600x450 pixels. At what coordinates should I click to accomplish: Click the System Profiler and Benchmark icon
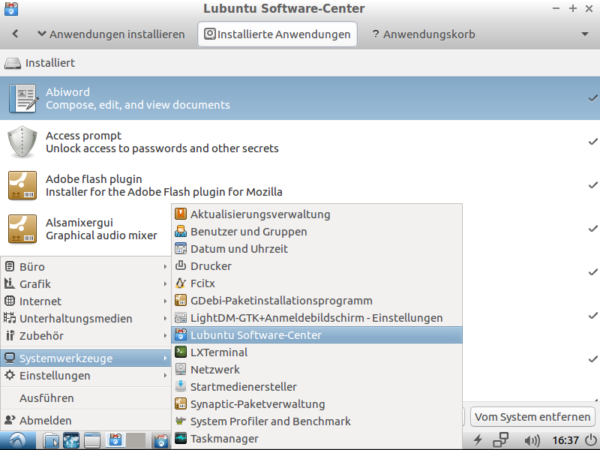coord(181,421)
